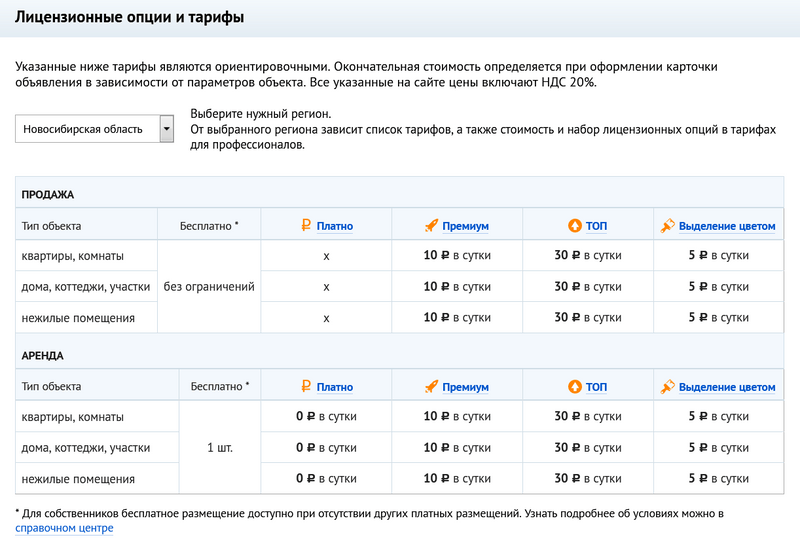Open the Платно link in the АРЕНДА table
The height and width of the screenshot is (550, 800).
pos(335,387)
